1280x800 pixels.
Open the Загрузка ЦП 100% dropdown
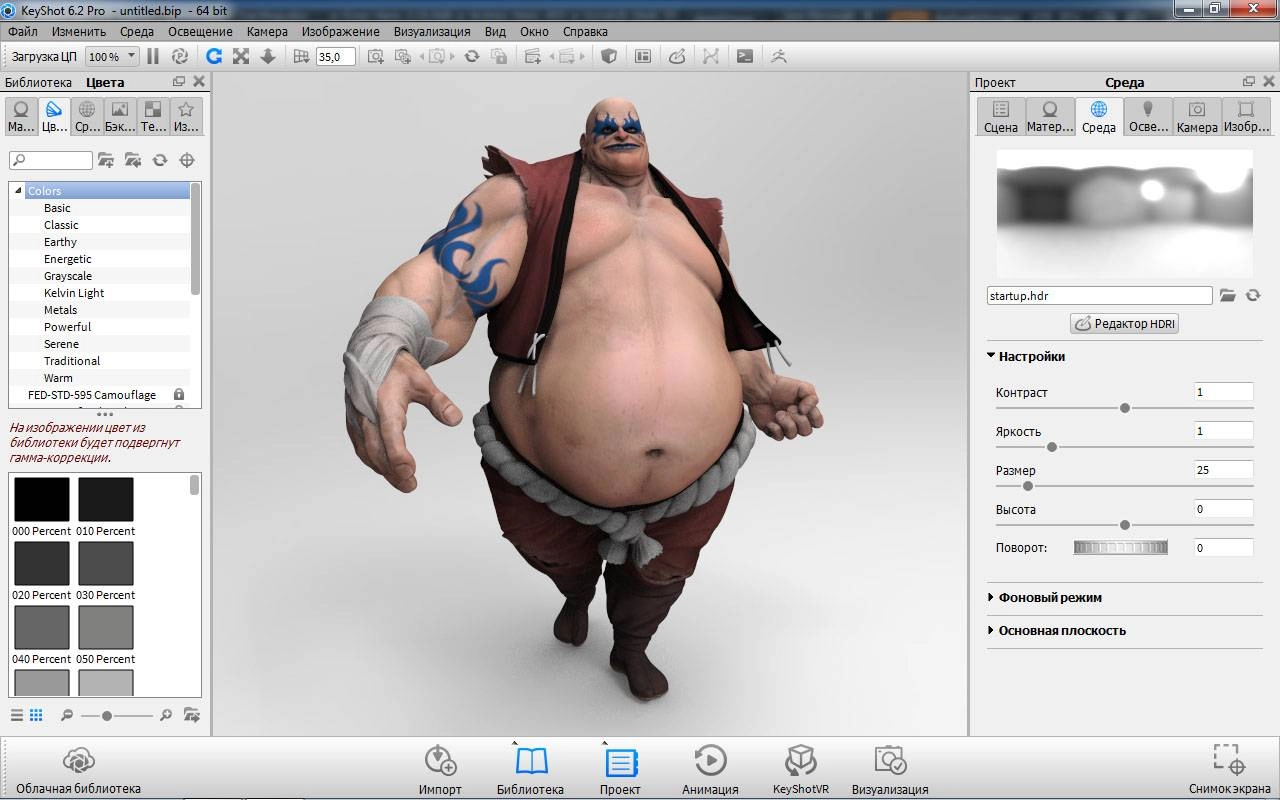click(x=112, y=57)
